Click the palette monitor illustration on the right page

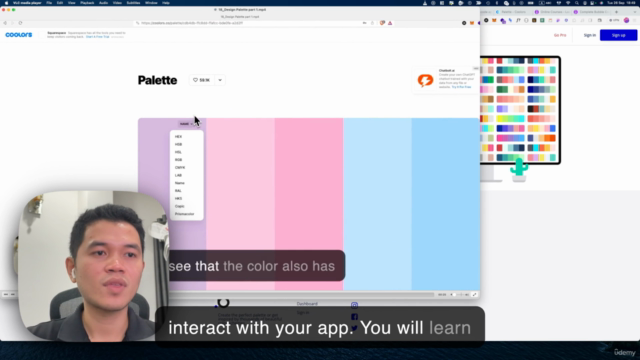tap(520, 118)
